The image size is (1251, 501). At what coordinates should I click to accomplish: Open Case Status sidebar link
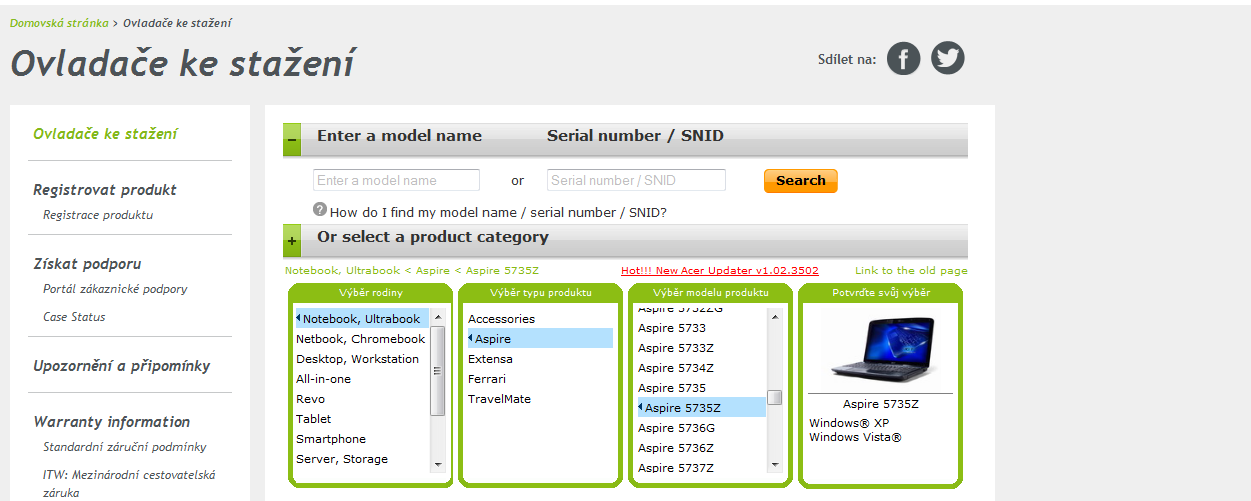74,317
